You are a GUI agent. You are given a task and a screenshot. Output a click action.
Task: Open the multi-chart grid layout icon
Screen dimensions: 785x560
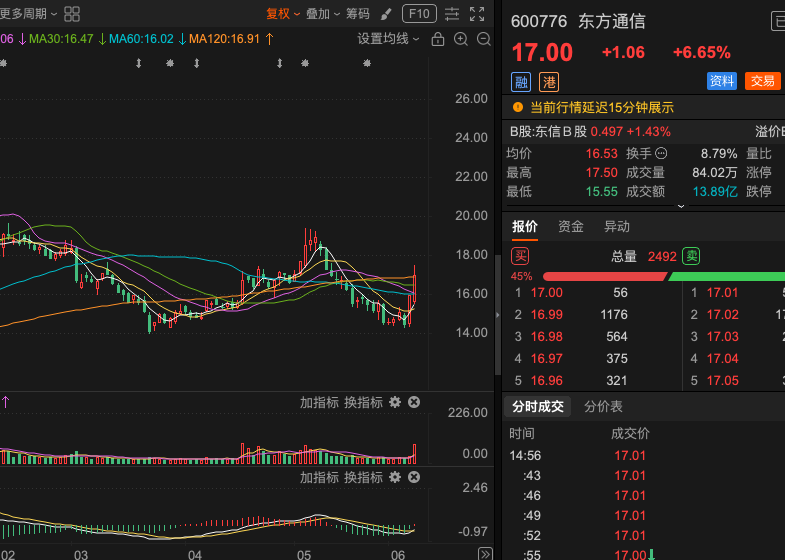(72, 14)
